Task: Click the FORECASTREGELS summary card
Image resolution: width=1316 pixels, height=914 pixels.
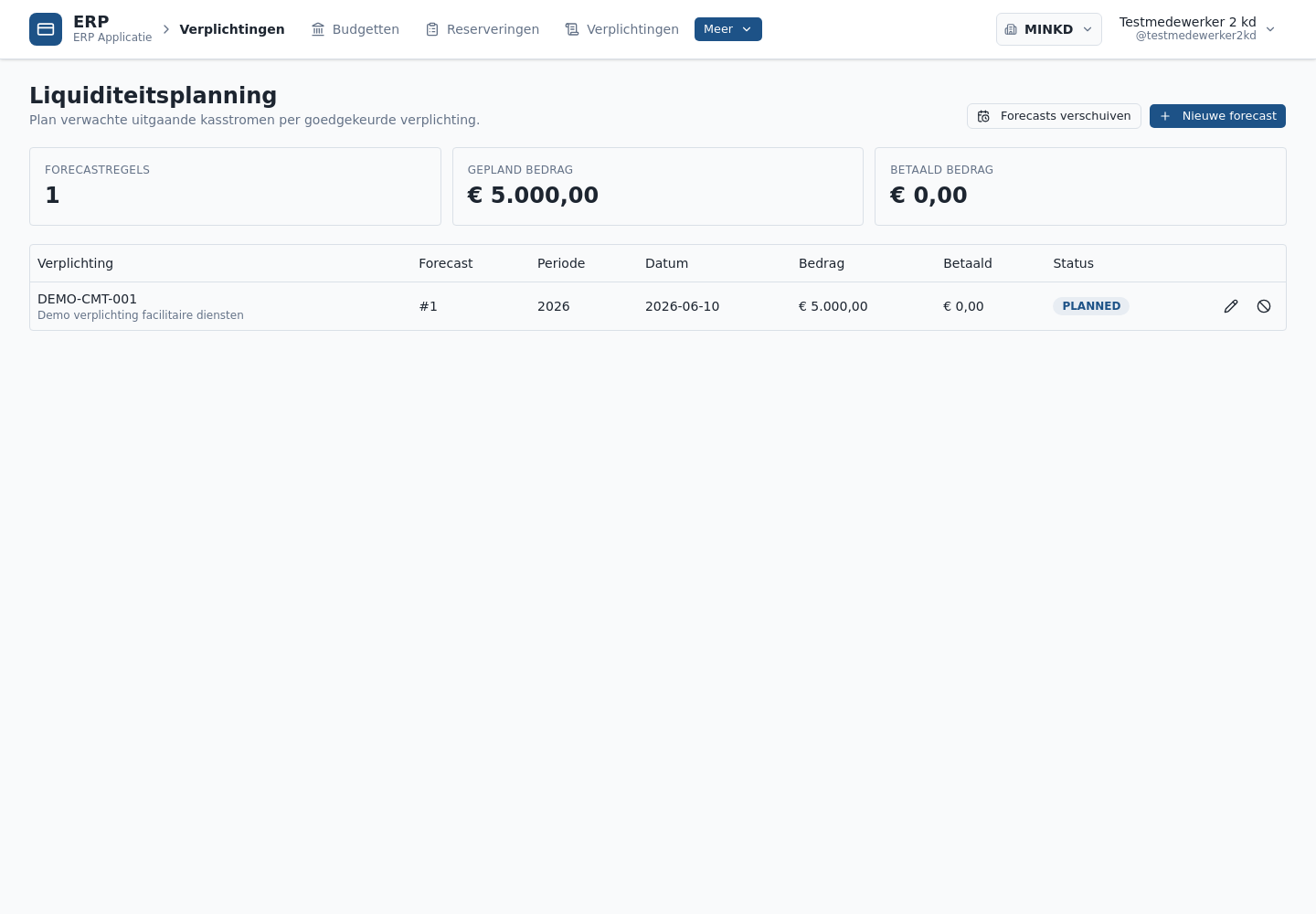Action: [x=235, y=186]
